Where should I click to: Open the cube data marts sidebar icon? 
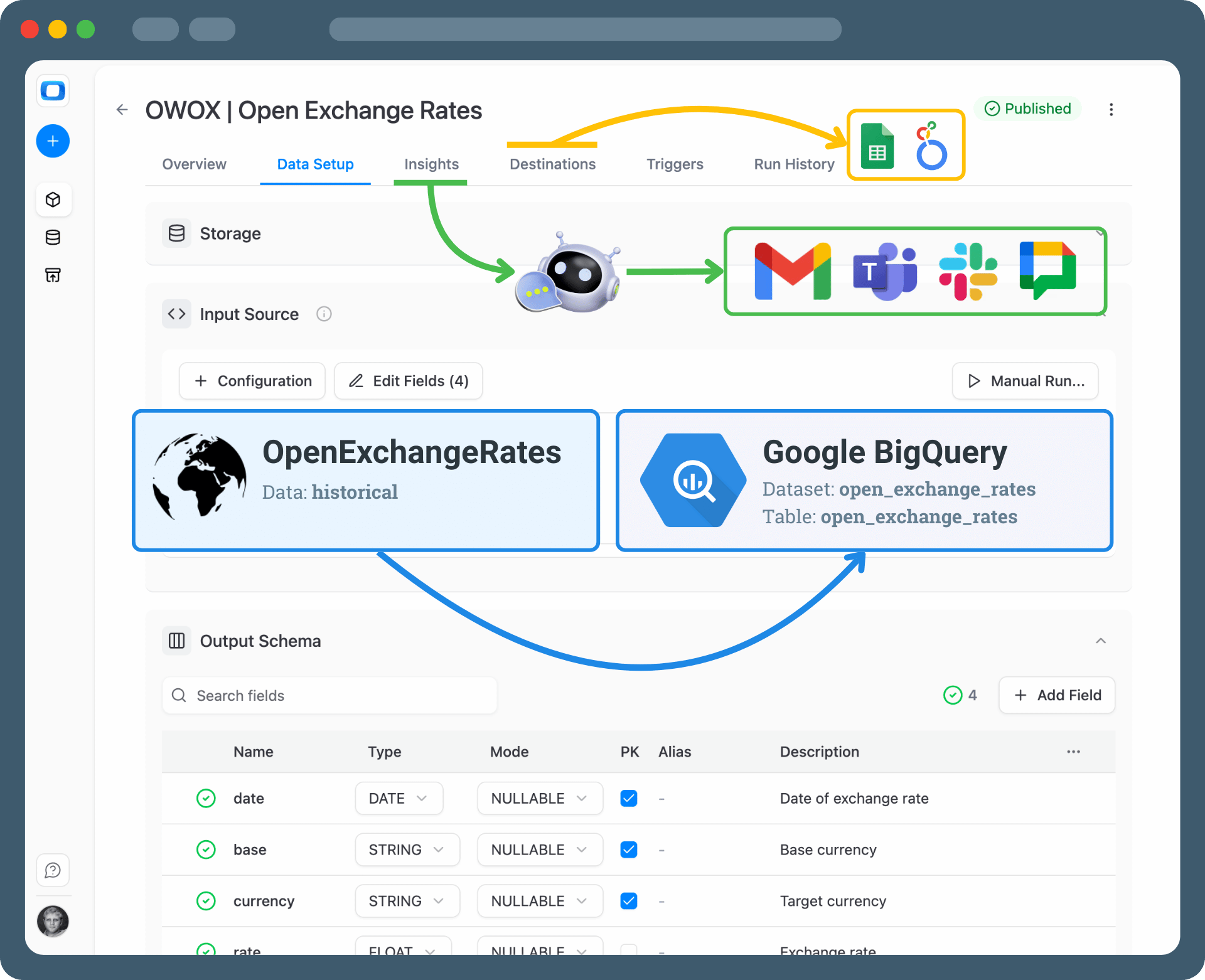(x=53, y=200)
